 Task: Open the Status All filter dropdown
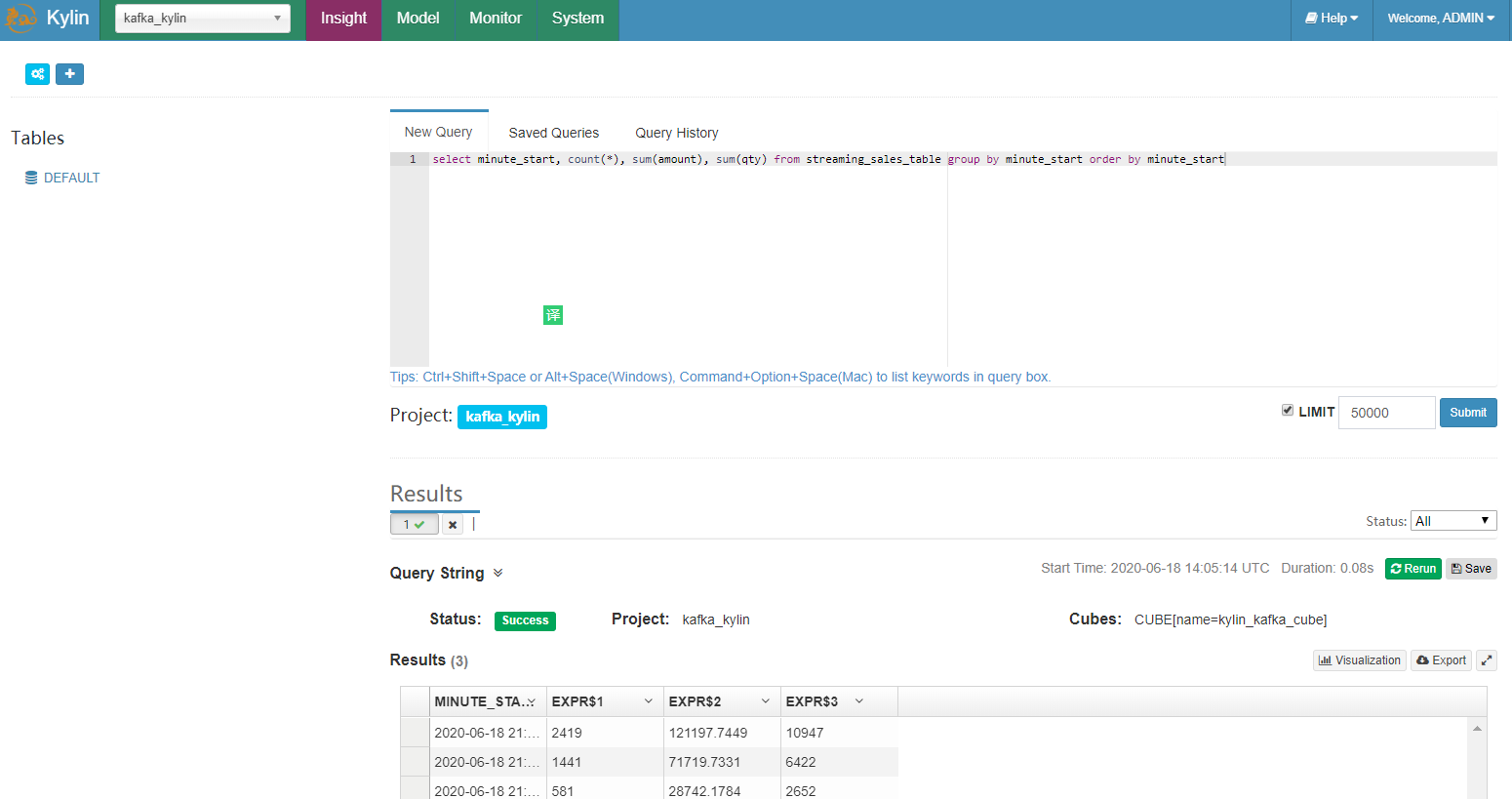[x=1453, y=521]
